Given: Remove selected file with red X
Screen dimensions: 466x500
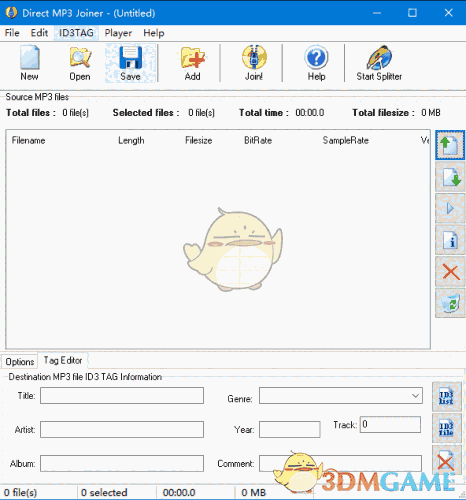Looking at the screenshot, I should pos(450,272).
